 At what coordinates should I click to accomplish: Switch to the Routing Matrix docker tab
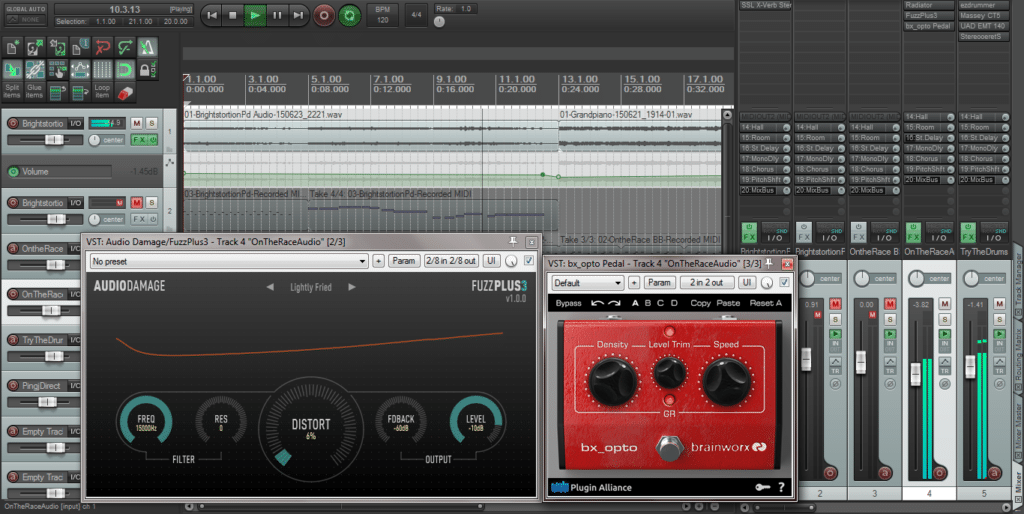tap(1017, 357)
